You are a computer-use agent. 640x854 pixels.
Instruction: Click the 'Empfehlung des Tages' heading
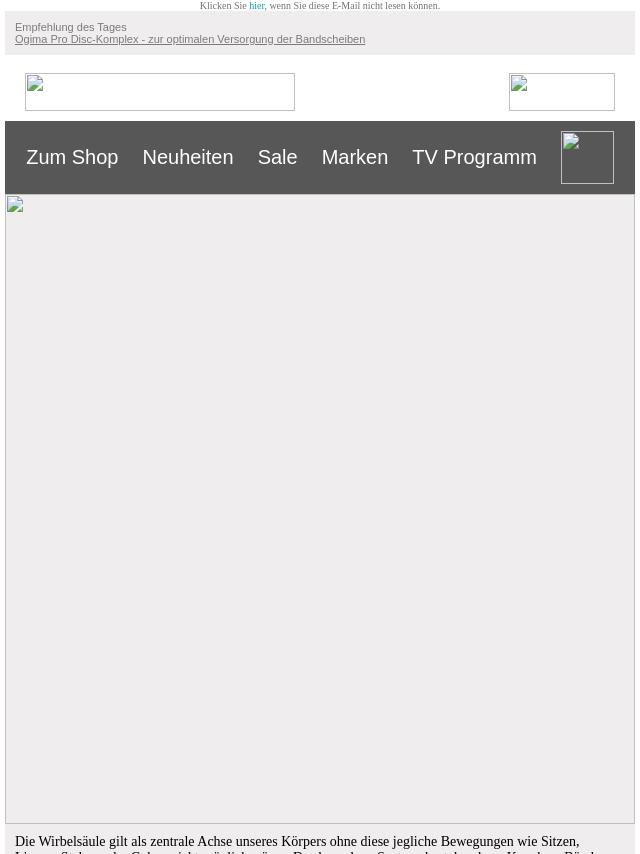tap(71, 27)
